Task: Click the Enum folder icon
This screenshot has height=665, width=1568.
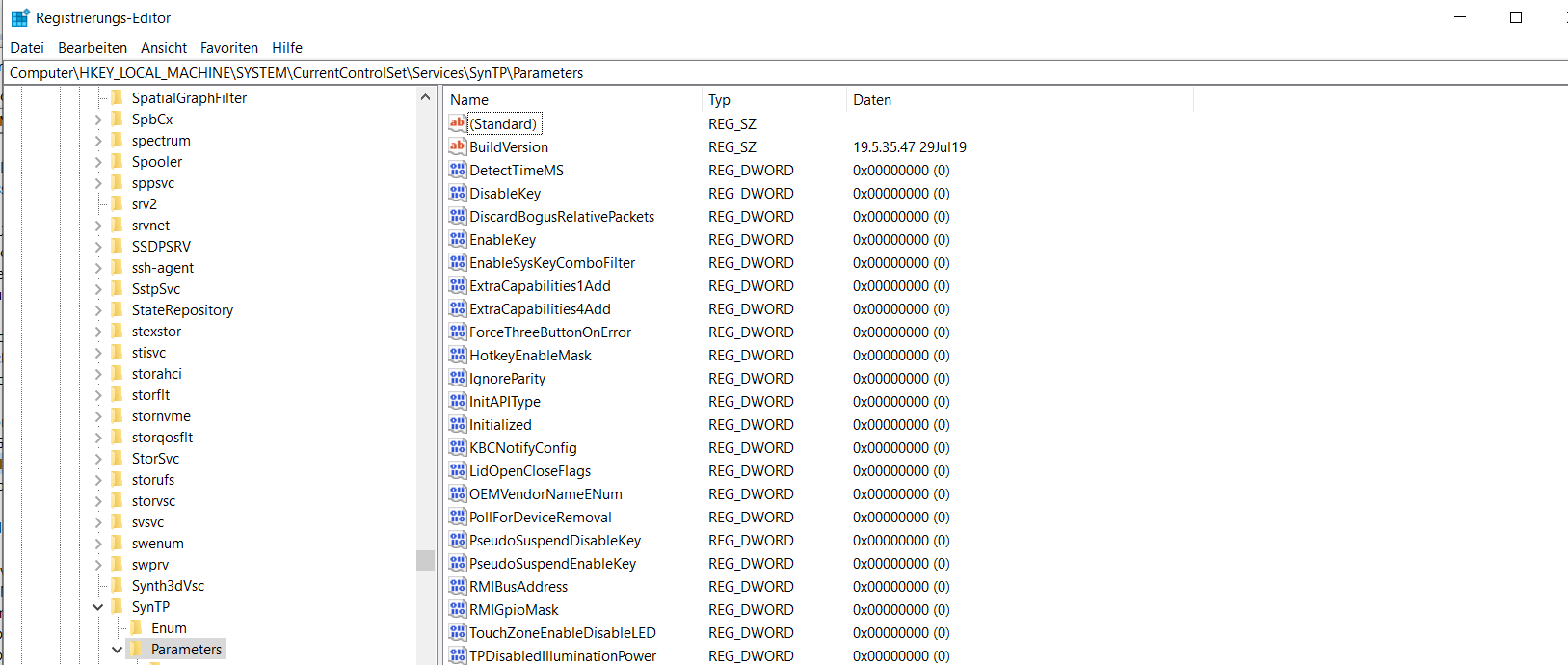Action: pos(137,628)
